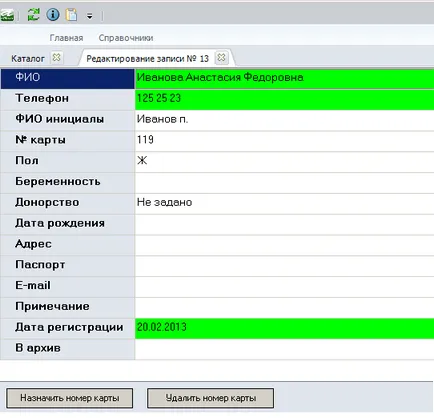Image resolution: width=434 pixels, height=418 pixels.
Task: Click the empty В архив field
Action: tap(284, 349)
